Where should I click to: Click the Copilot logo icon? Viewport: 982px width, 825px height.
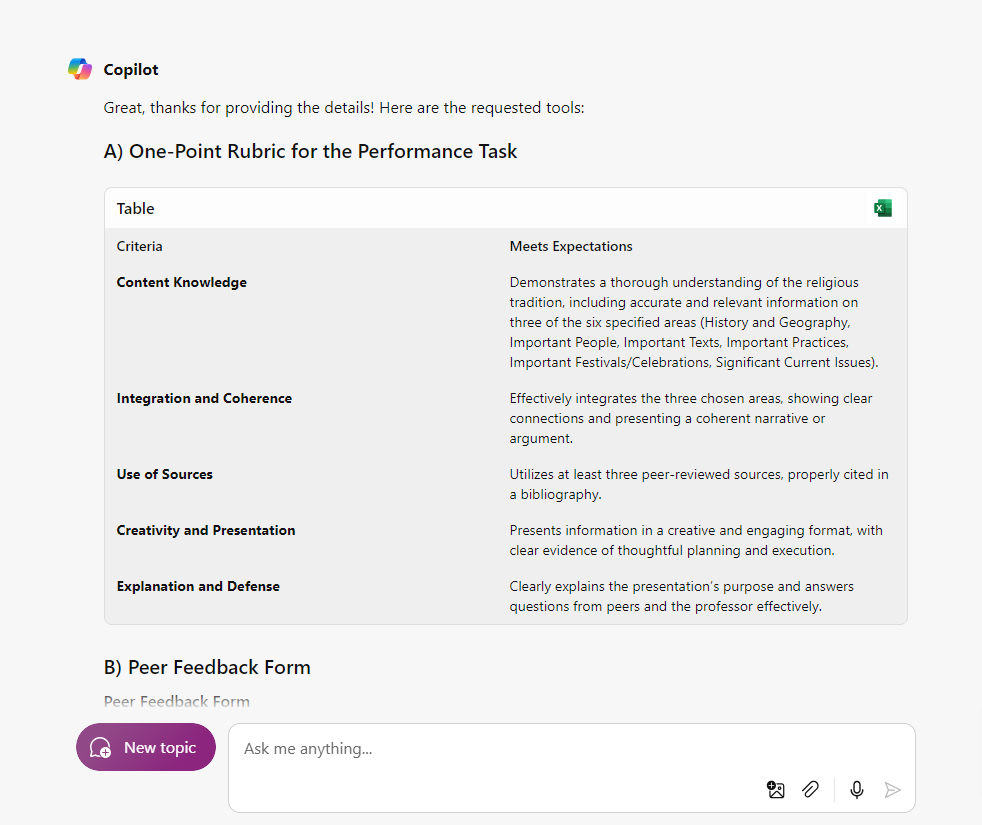click(80, 69)
